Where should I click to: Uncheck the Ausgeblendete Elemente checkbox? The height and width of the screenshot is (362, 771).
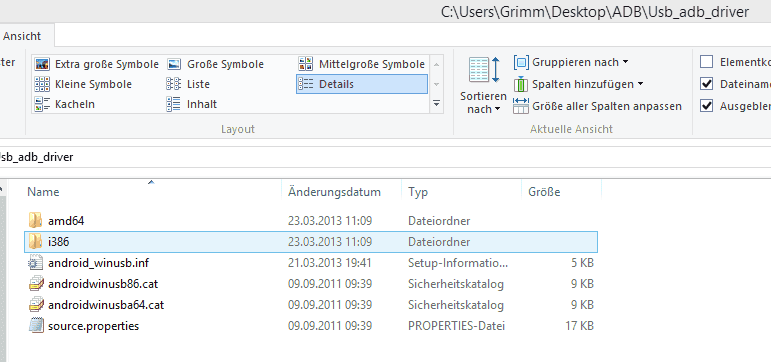pos(707,106)
